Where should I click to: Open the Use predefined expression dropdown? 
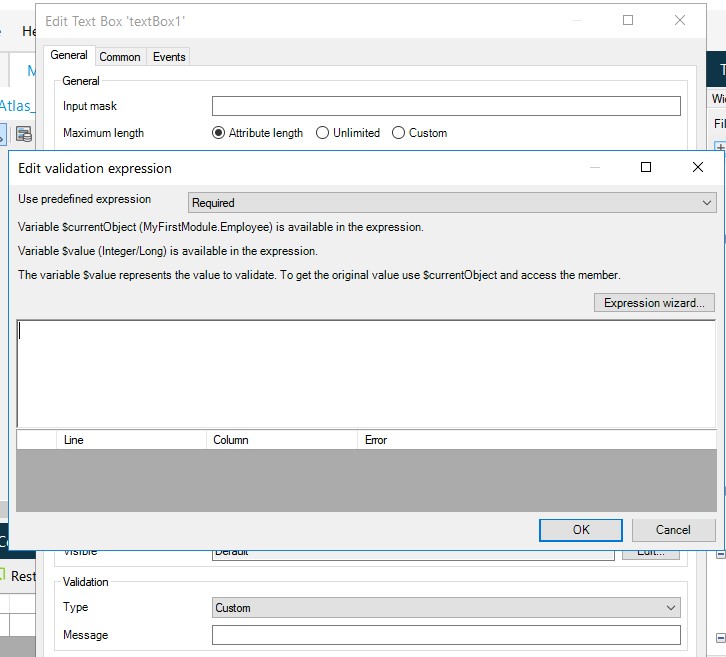point(452,202)
